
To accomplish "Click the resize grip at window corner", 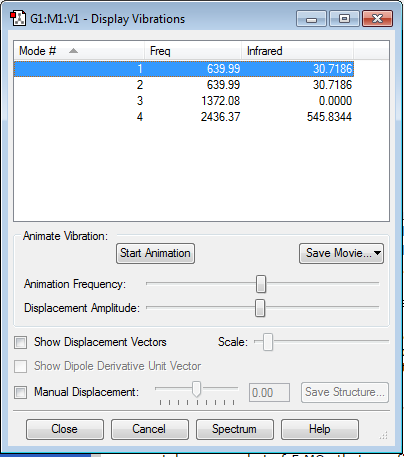I will [x=384, y=435].
